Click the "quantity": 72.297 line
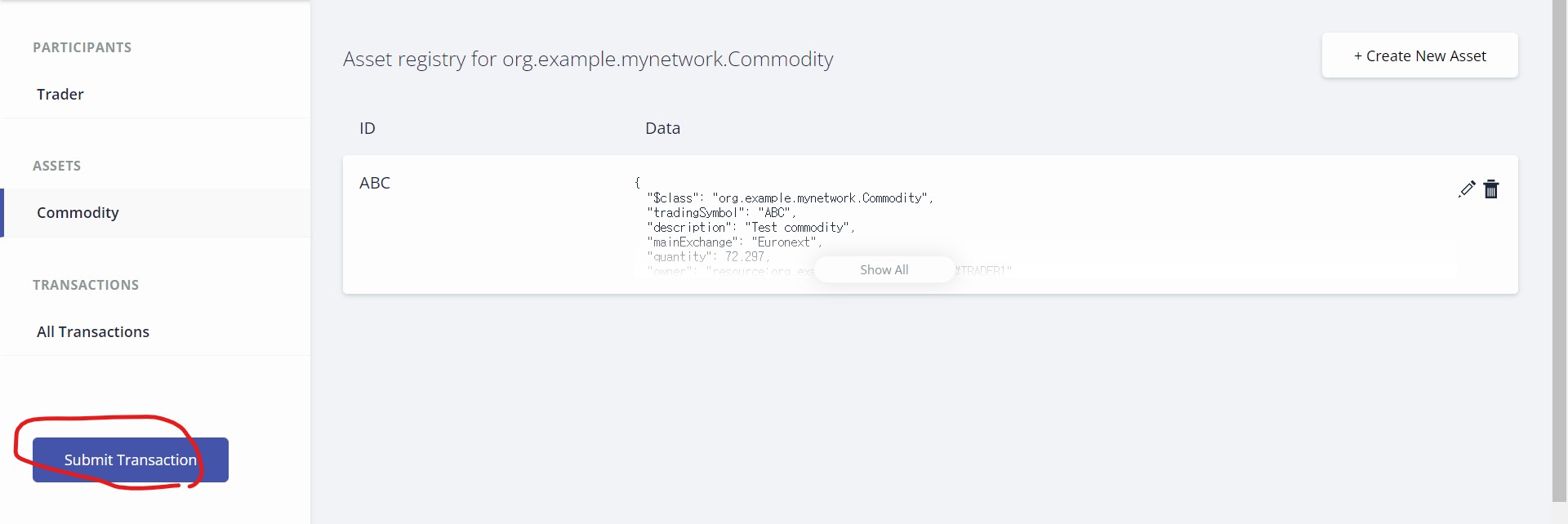 (x=708, y=257)
